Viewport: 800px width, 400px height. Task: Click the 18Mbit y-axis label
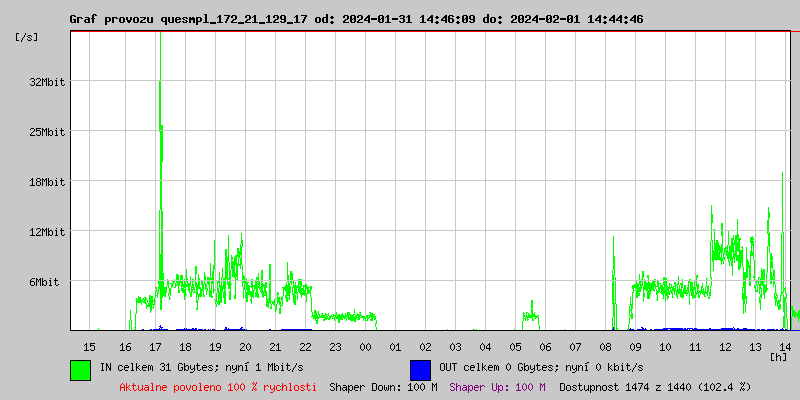(46, 182)
